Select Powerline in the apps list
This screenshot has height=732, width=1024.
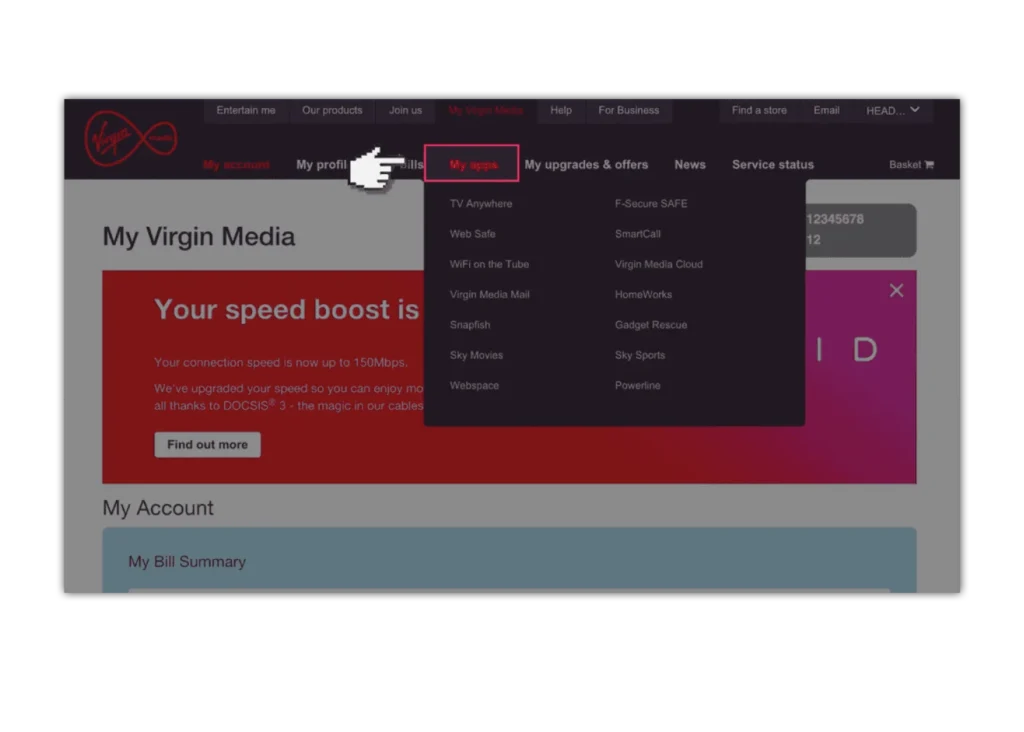637,386
